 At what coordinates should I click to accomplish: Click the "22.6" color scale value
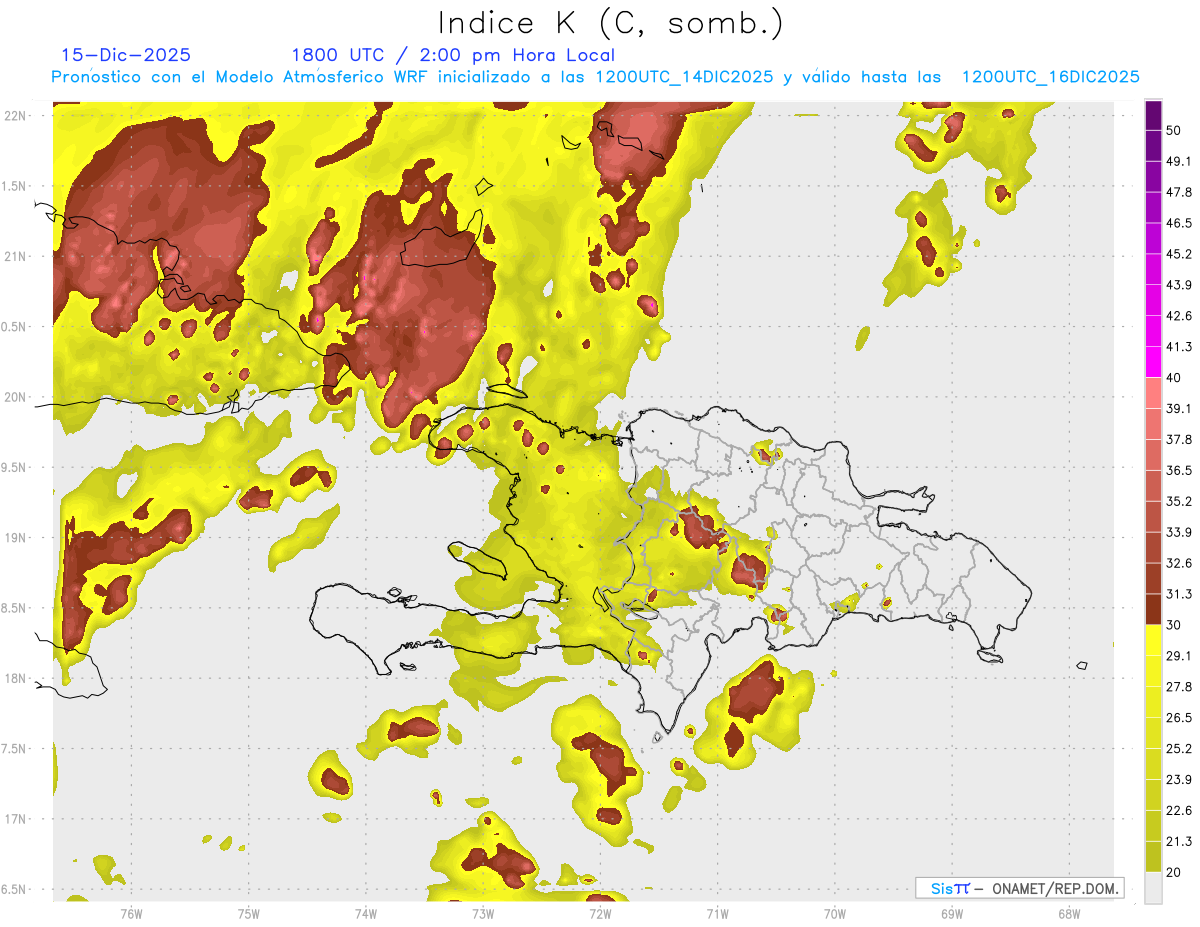(x=1179, y=811)
